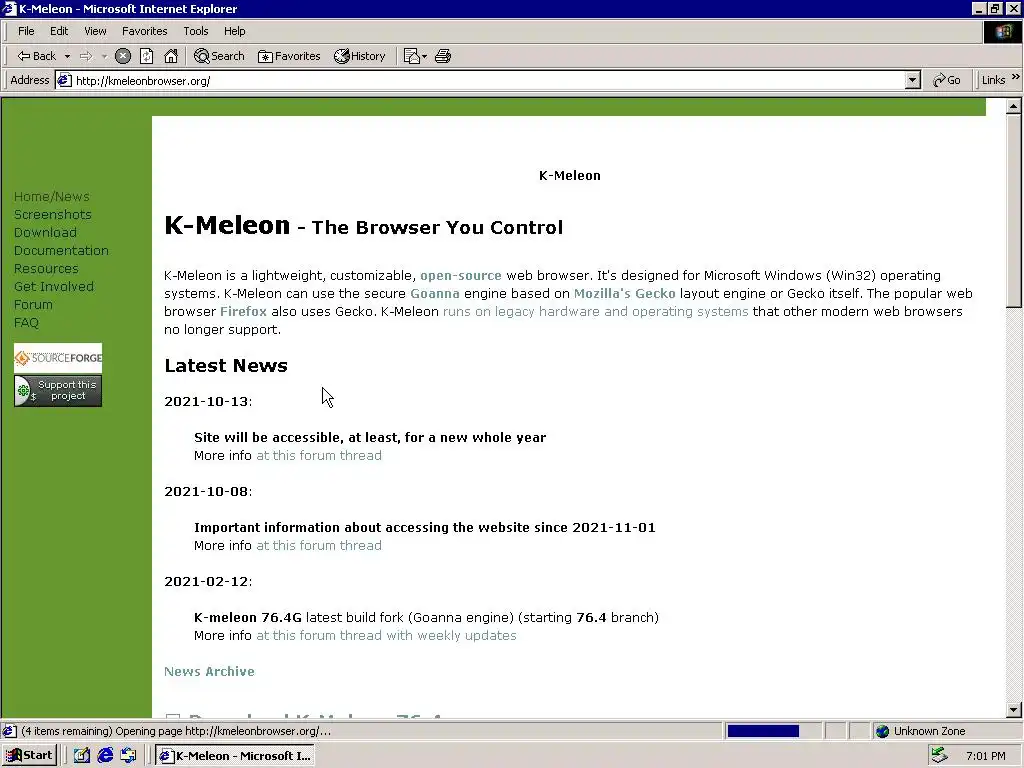The height and width of the screenshot is (768, 1024).
Task: Follow the Firefox link
Action: coord(243,312)
